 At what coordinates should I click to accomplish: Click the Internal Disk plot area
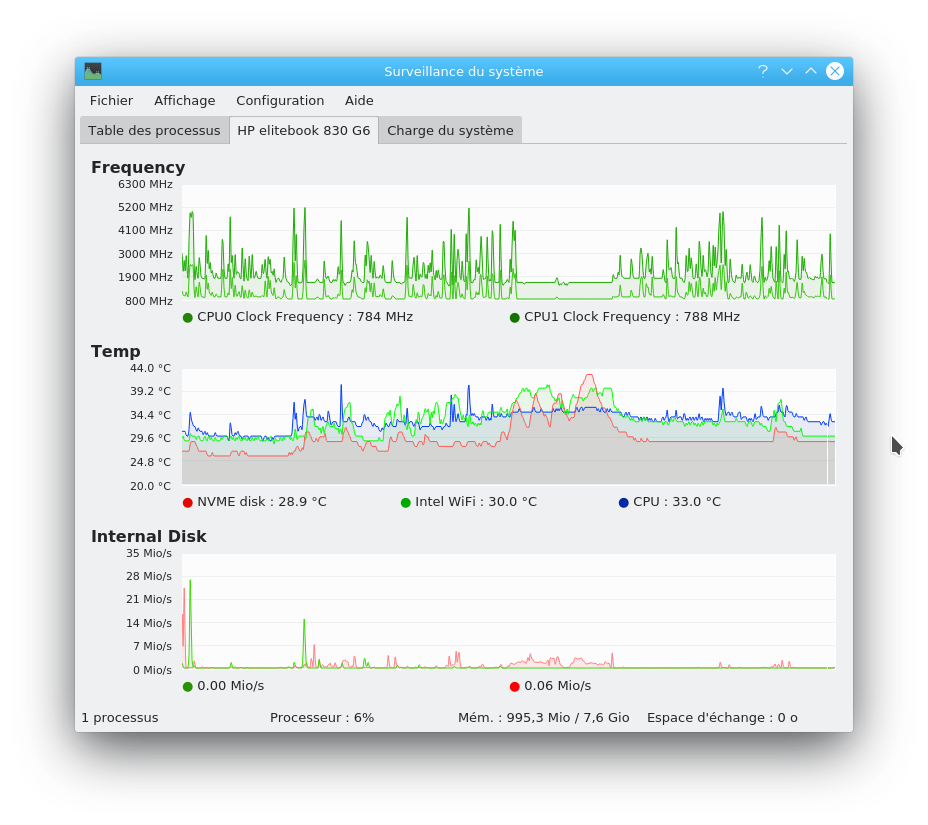(508, 611)
